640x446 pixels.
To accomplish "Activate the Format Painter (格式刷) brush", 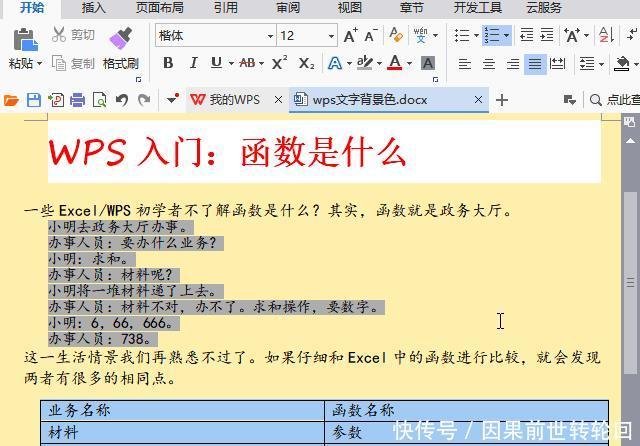I will pos(121,38).
